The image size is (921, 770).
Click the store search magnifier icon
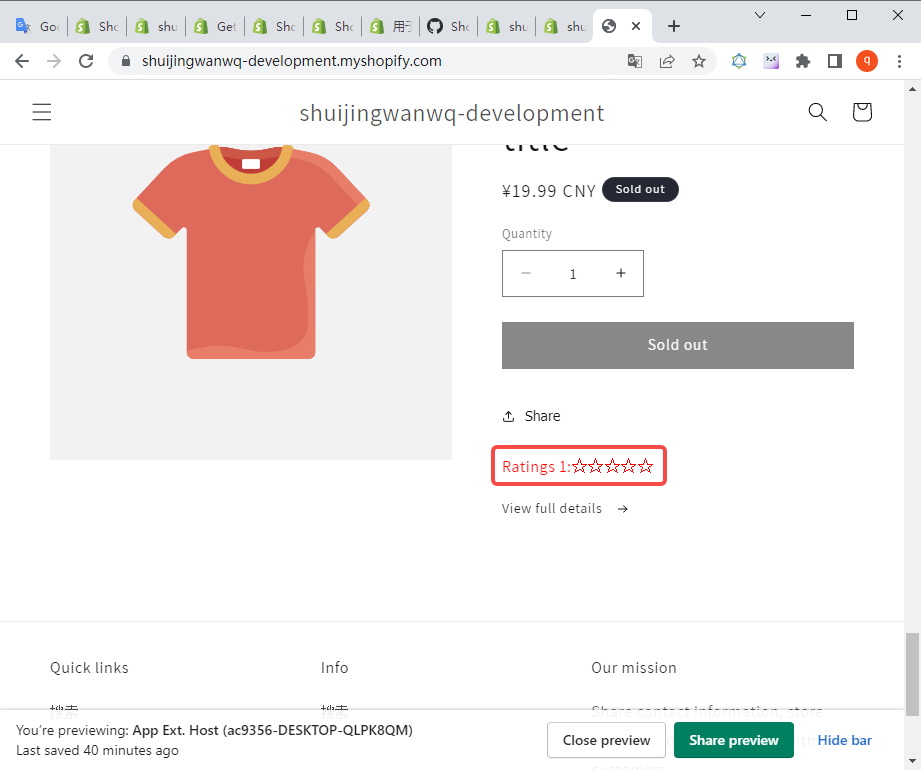pos(817,112)
